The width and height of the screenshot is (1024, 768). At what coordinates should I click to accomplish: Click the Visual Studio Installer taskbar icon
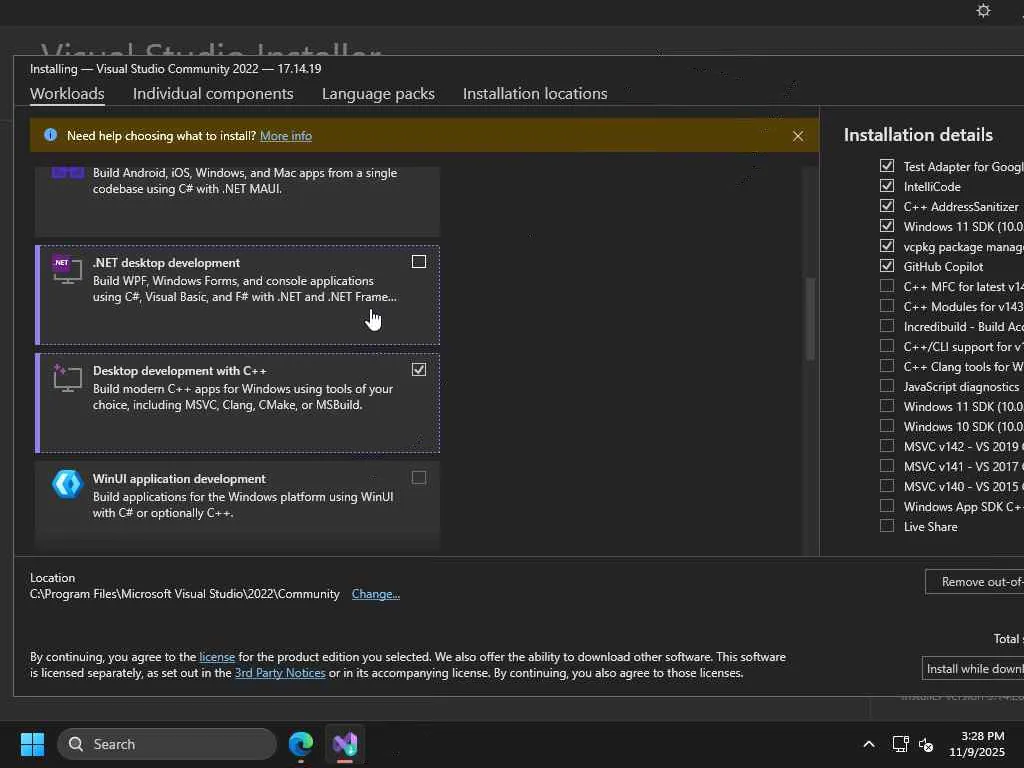point(345,744)
